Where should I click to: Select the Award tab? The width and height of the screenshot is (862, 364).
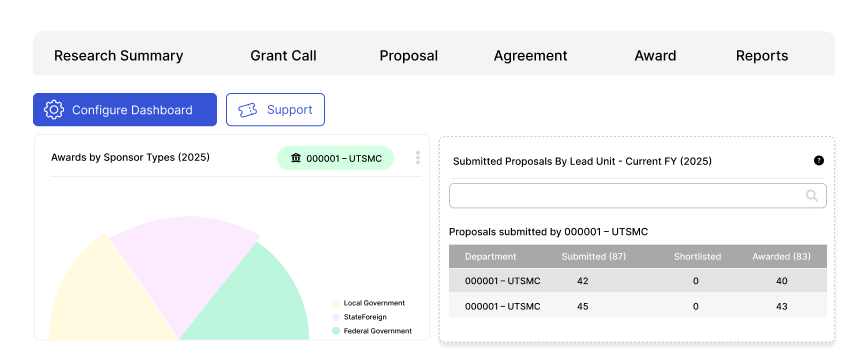click(x=655, y=56)
